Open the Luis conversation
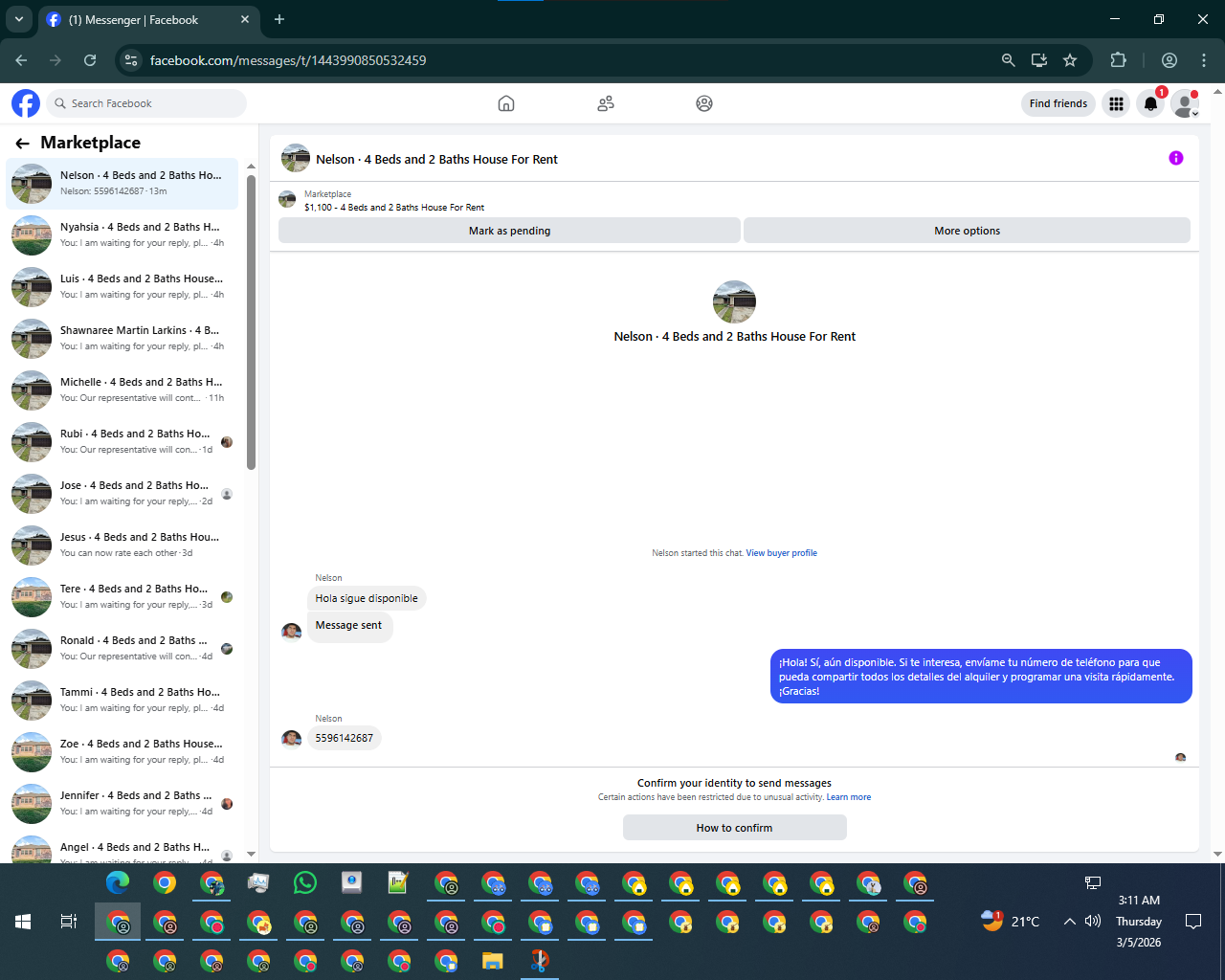 click(x=122, y=286)
